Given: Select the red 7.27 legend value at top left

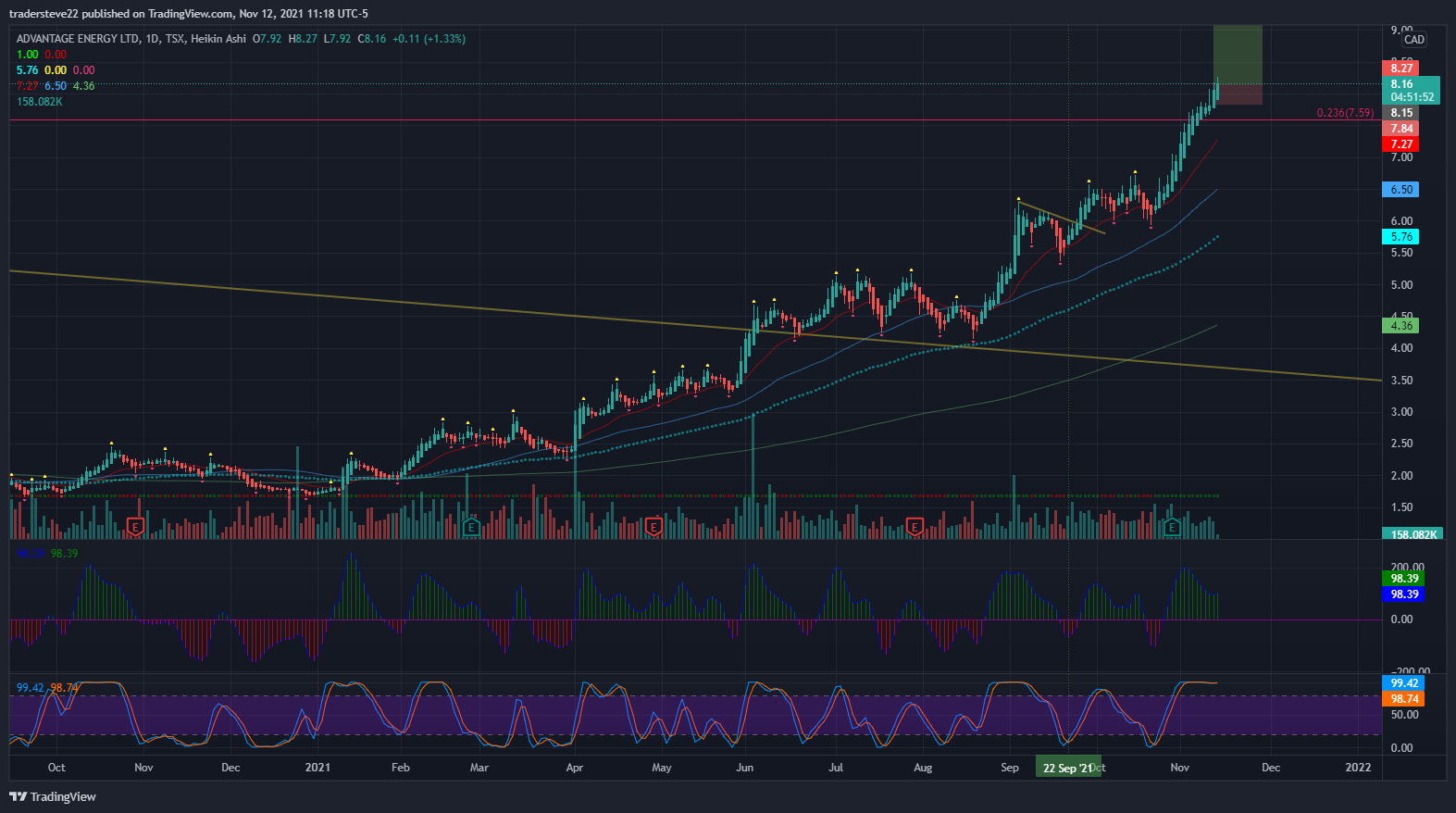Looking at the screenshot, I should pos(28,86).
